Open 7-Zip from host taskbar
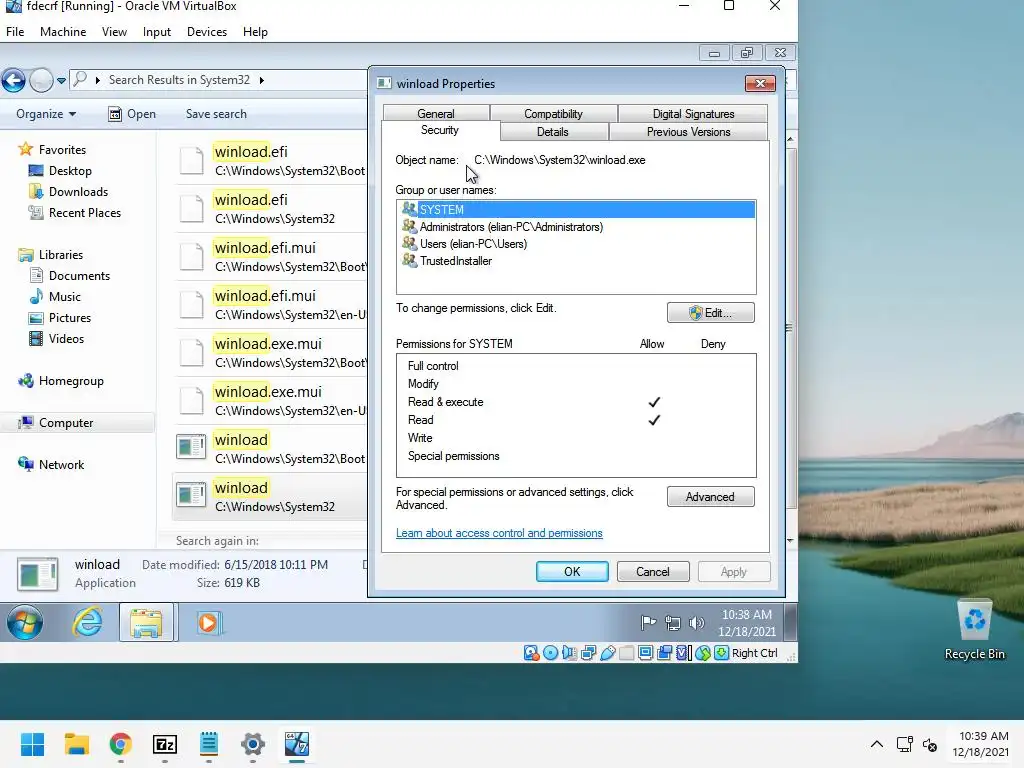This screenshot has height=768, width=1024. click(x=165, y=744)
